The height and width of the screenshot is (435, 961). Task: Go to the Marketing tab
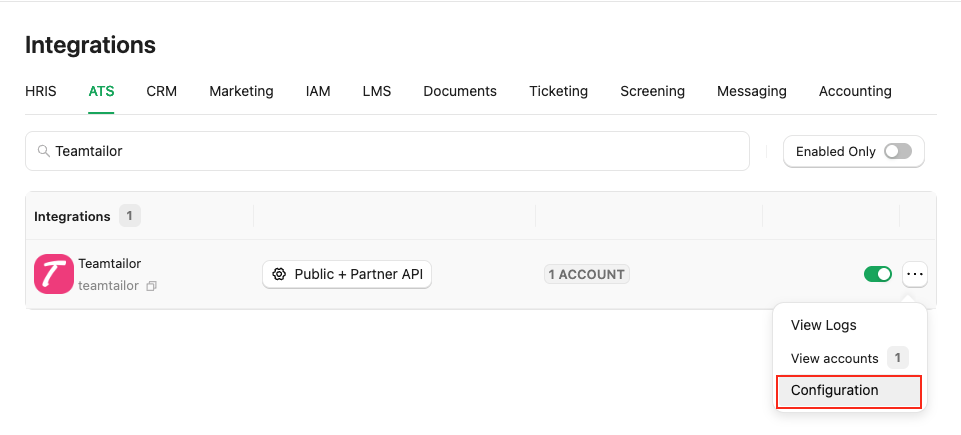coord(241,91)
